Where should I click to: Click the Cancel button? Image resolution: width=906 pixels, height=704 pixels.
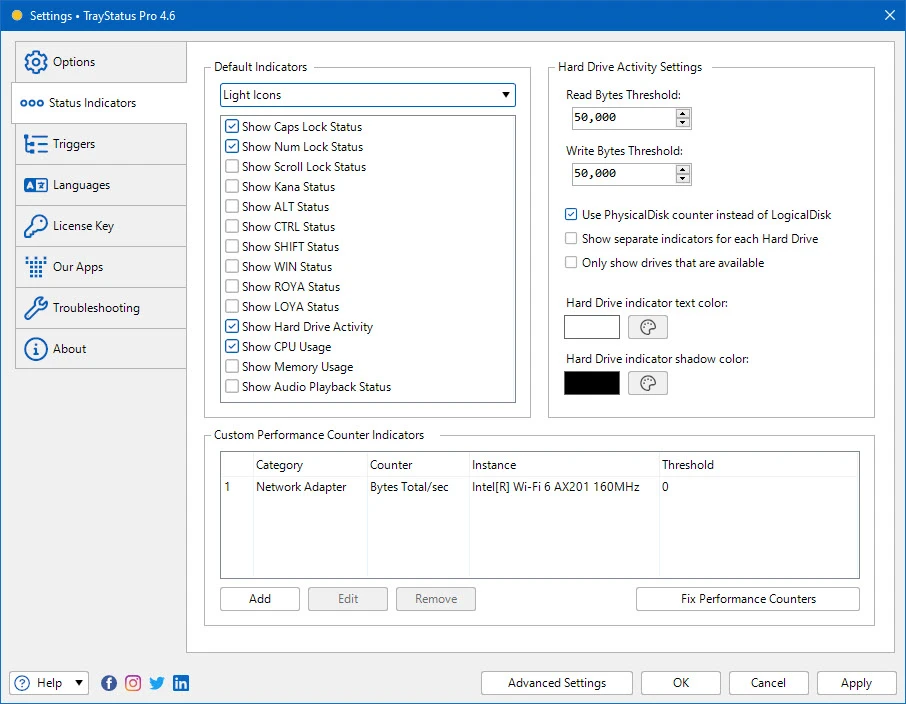coord(768,683)
